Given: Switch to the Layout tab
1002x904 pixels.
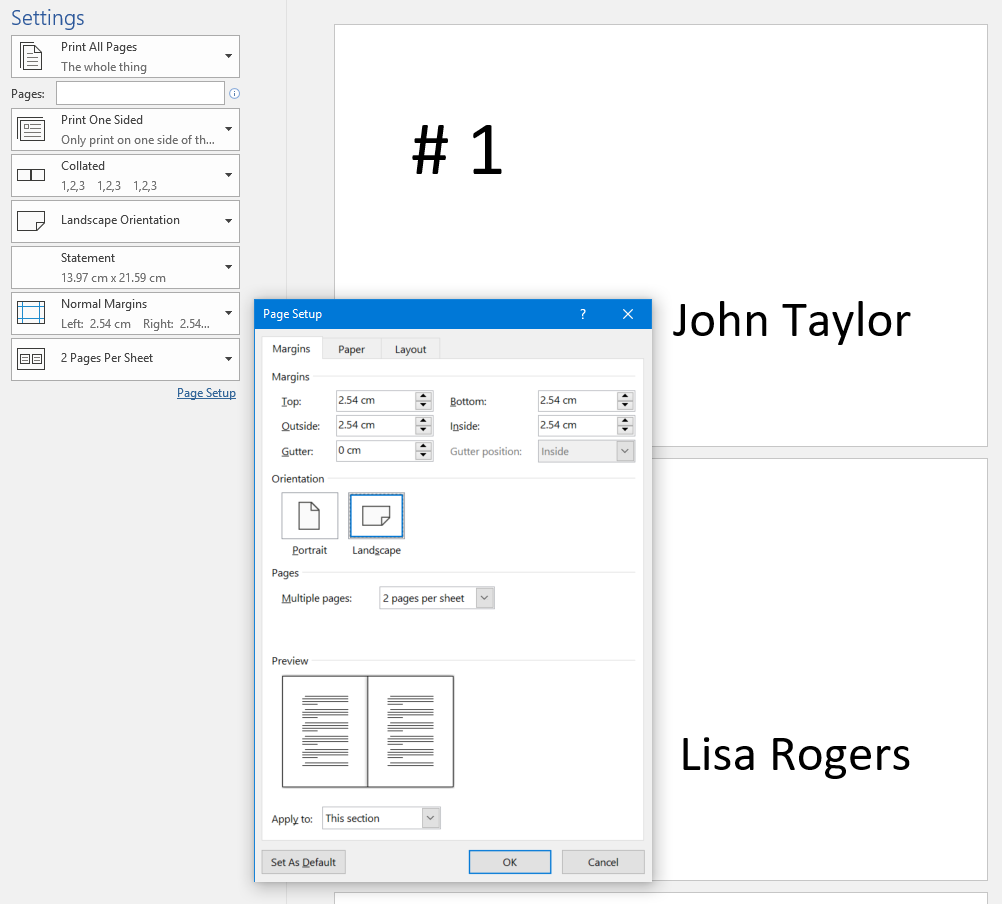Looking at the screenshot, I should point(410,349).
